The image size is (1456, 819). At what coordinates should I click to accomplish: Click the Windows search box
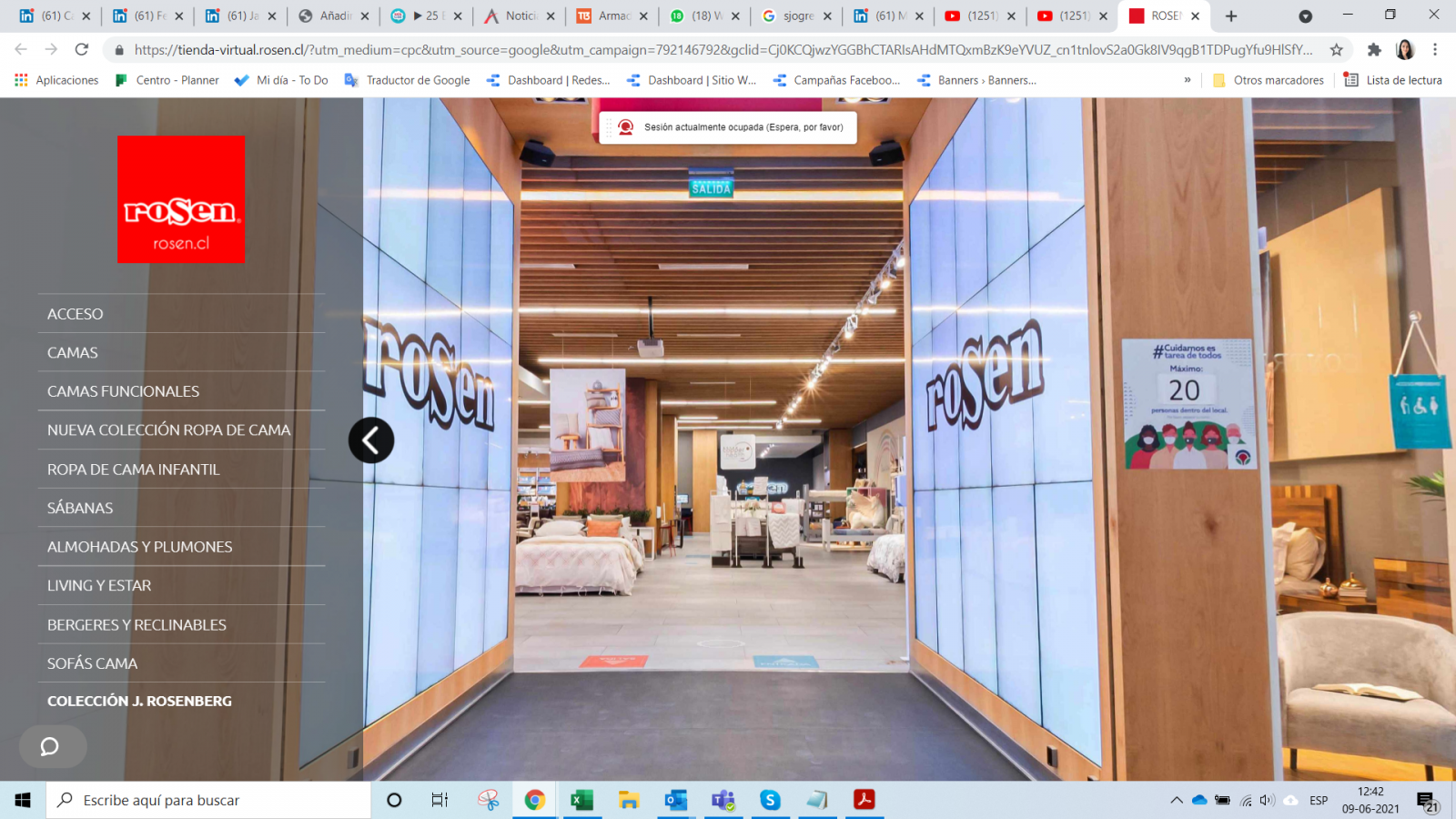tap(209, 801)
